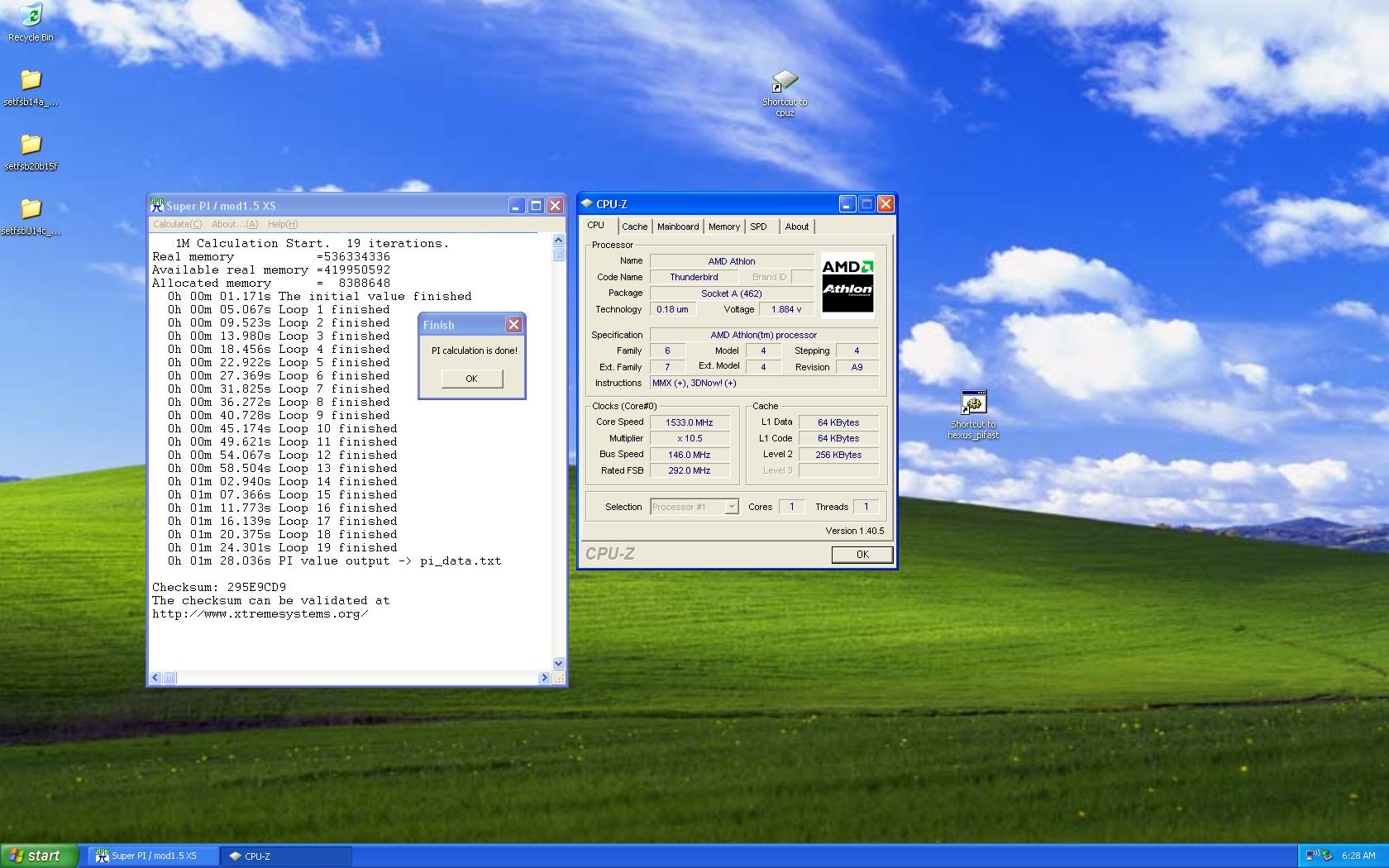Click the 'Loop 19 finished' line
1389x868 pixels.
tap(283, 548)
